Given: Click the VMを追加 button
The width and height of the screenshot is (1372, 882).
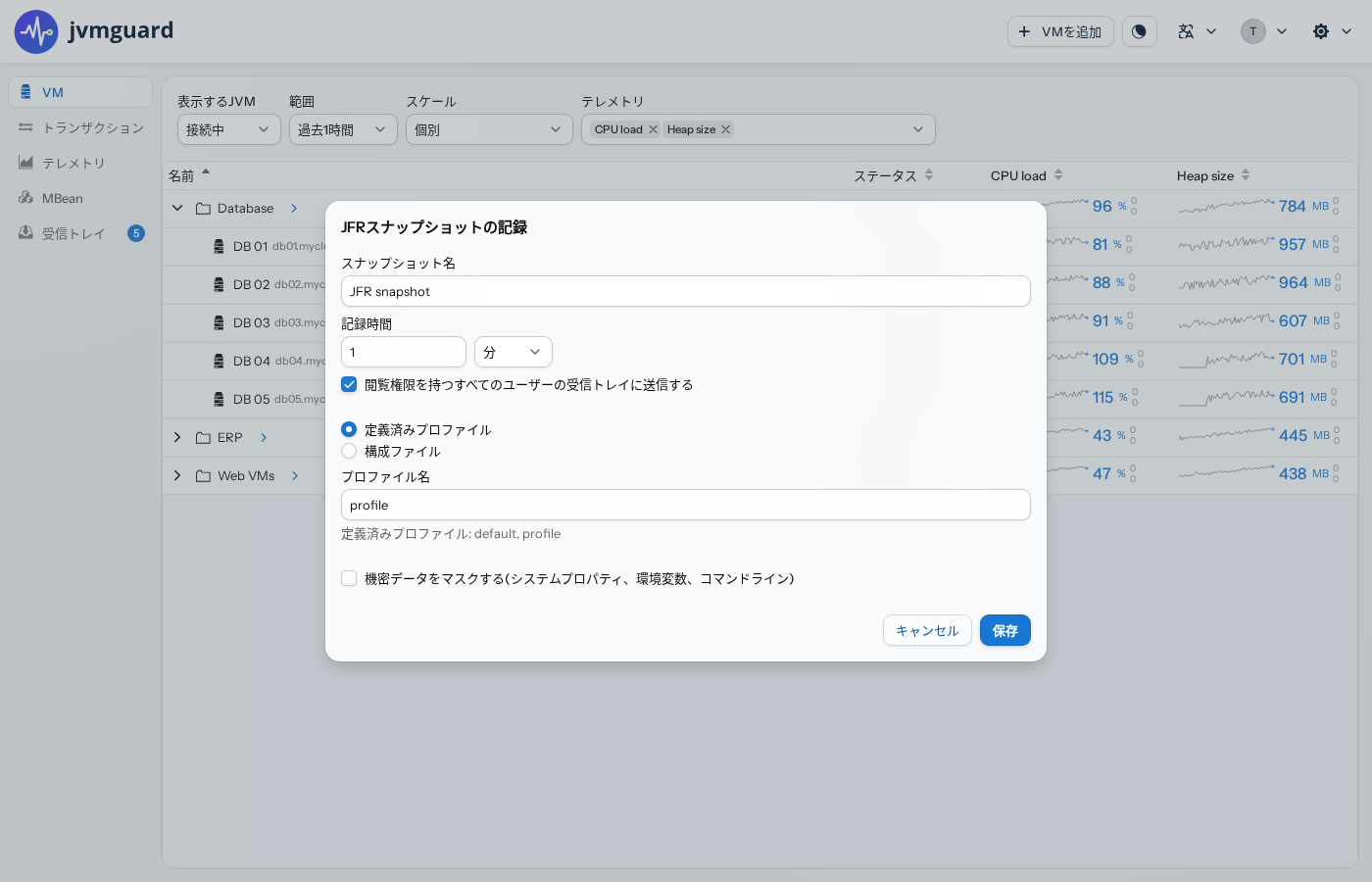Looking at the screenshot, I should 1060,31.
